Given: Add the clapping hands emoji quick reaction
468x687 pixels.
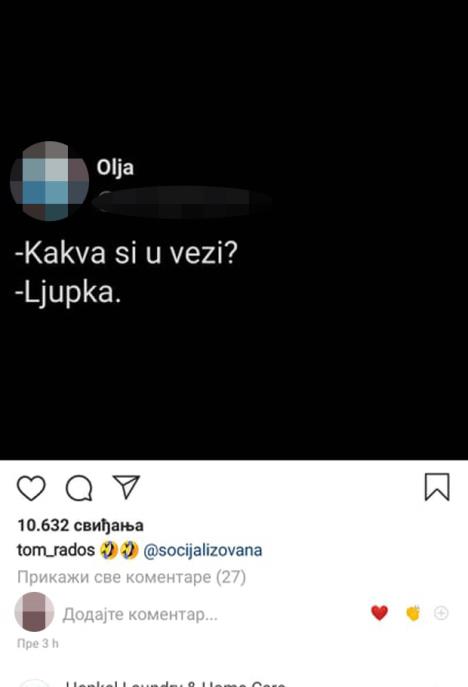Looking at the screenshot, I should pos(413,613).
